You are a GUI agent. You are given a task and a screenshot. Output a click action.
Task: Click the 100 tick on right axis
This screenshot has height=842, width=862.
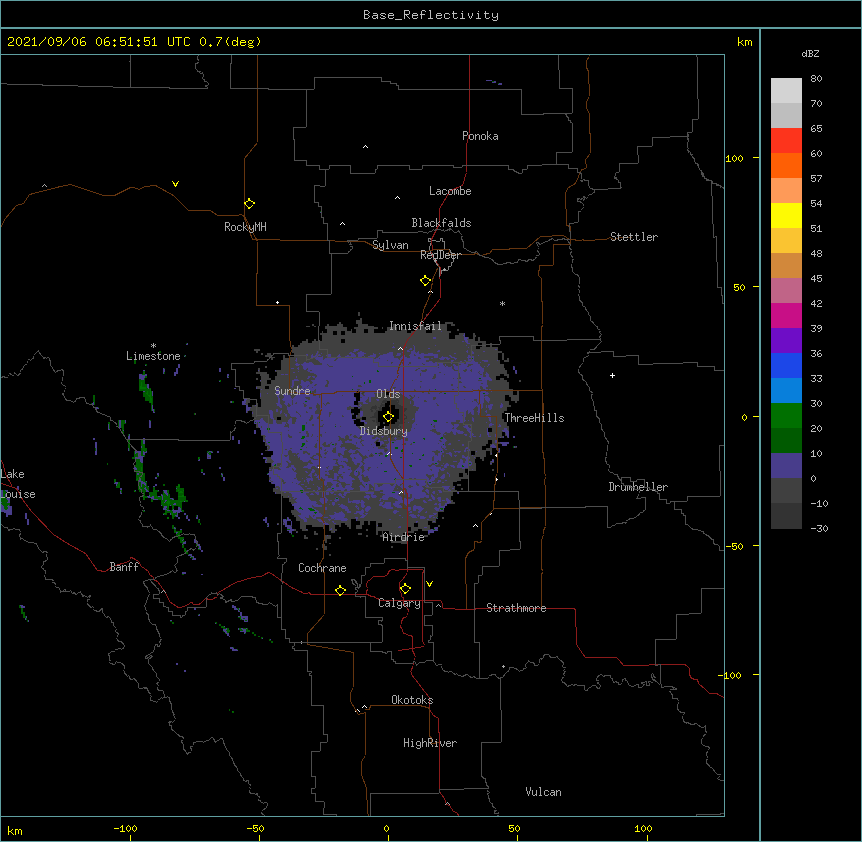(734, 158)
